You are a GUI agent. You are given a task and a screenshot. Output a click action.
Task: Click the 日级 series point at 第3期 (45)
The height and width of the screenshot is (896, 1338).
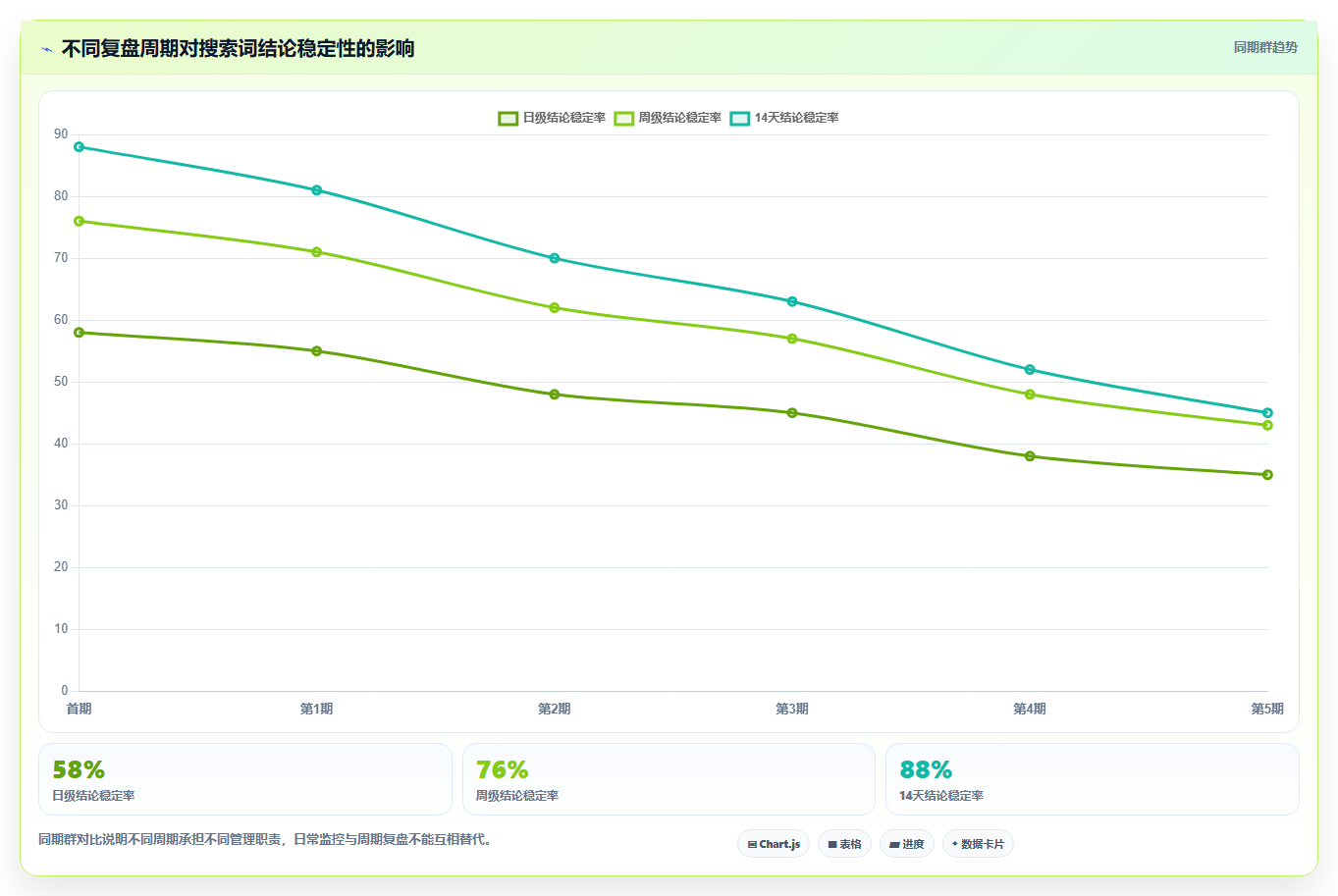(792, 413)
